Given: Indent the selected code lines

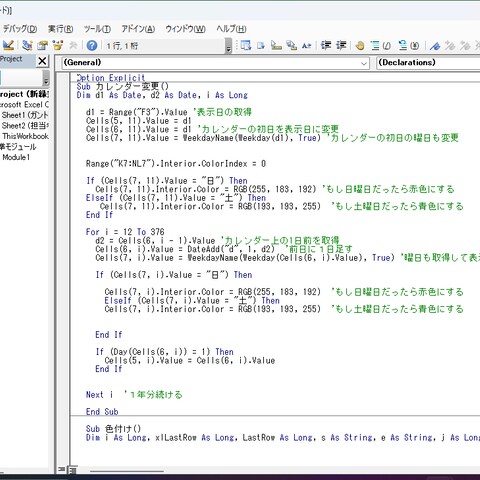Looking at the screenshot, I should [326, 45].
